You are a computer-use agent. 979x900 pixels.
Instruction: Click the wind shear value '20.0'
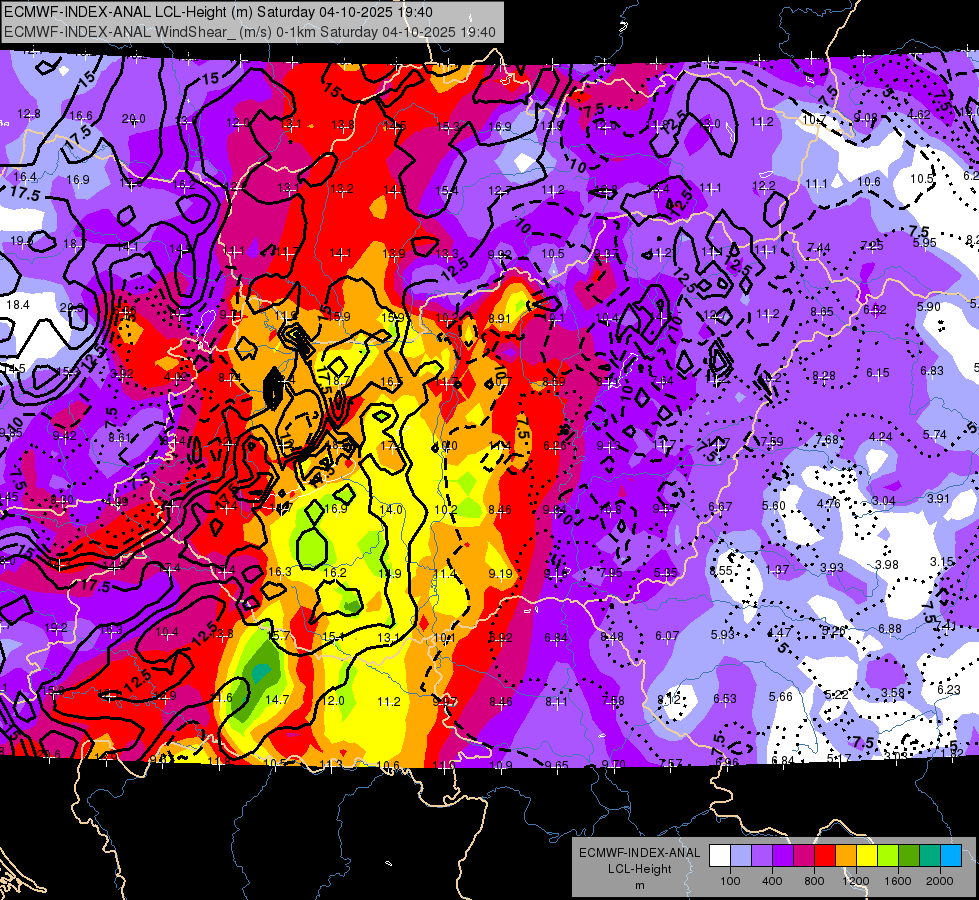(133, 119)
